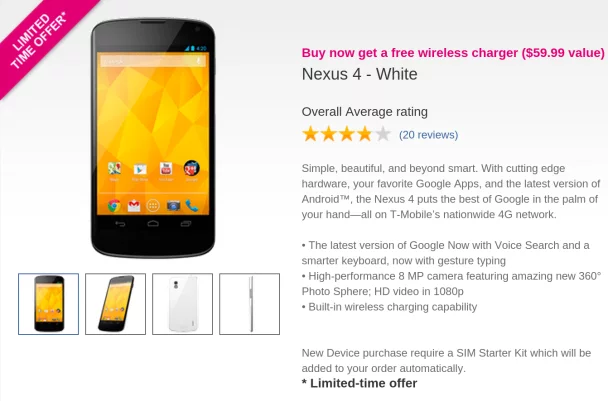Click the Android home navigation button
The image size is (608, 401).
pos(153,223)
